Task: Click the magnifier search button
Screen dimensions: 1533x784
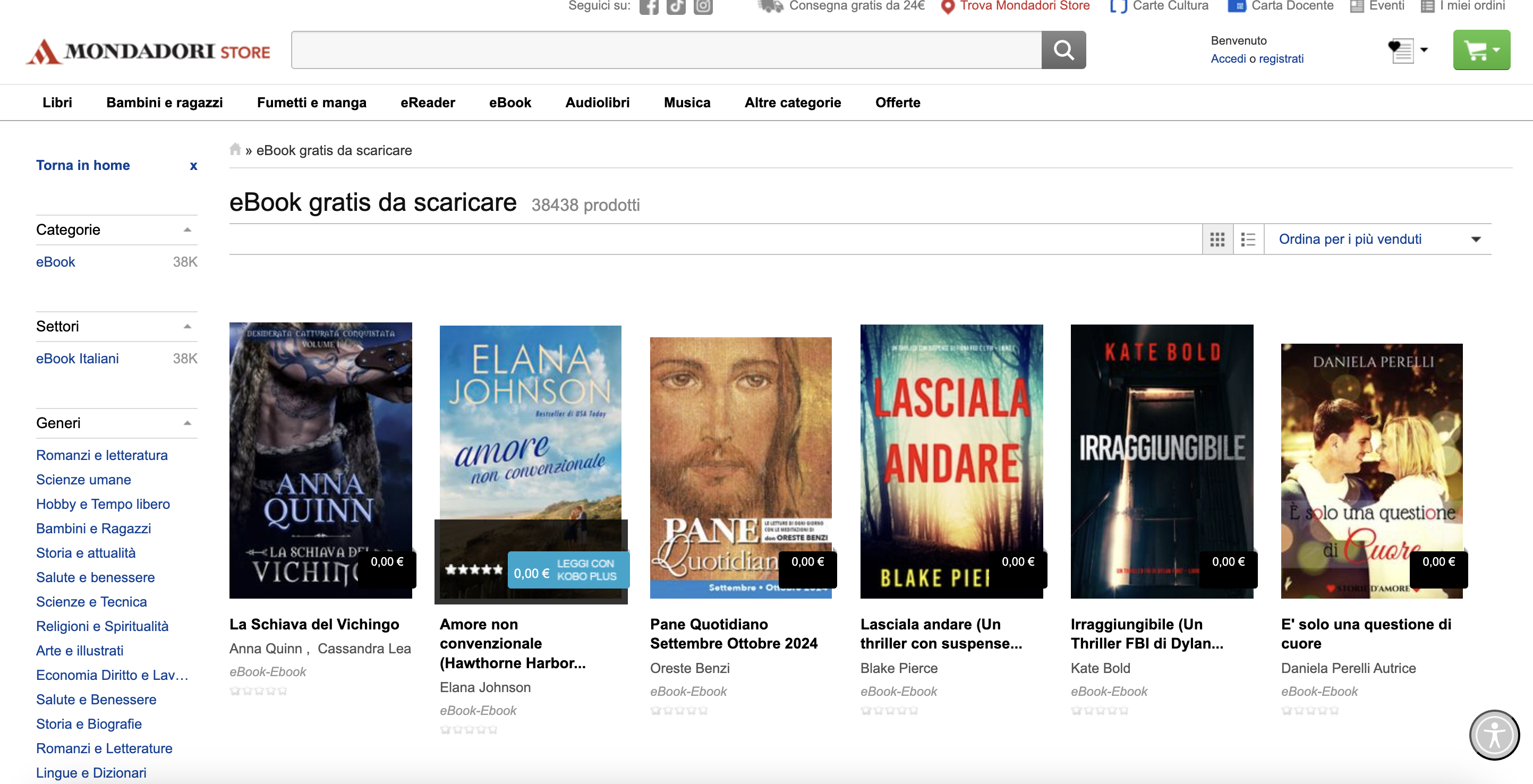Action: (1063, 50)
